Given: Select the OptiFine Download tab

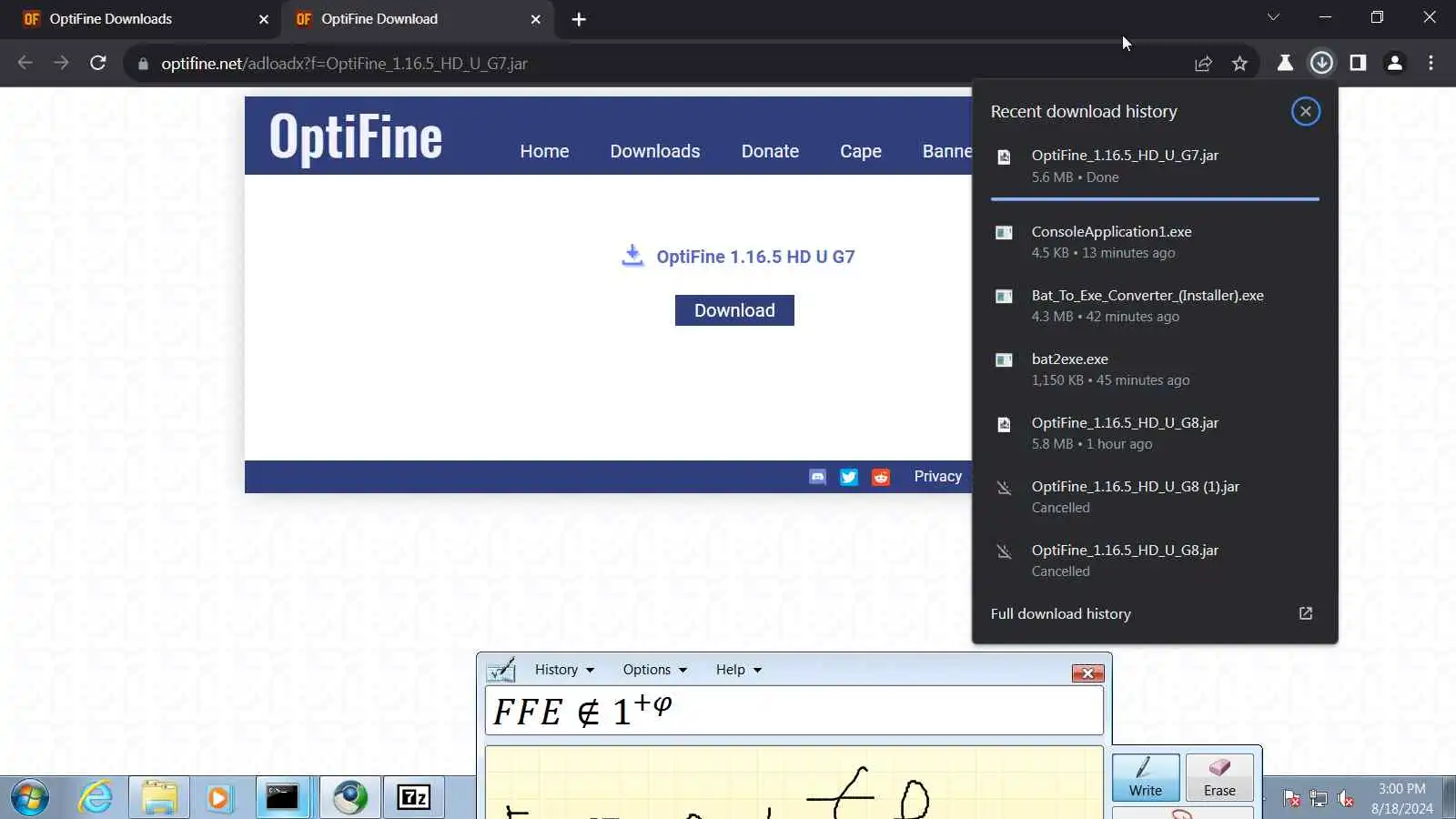Looking at the screenshot, I should coord(419,19).
